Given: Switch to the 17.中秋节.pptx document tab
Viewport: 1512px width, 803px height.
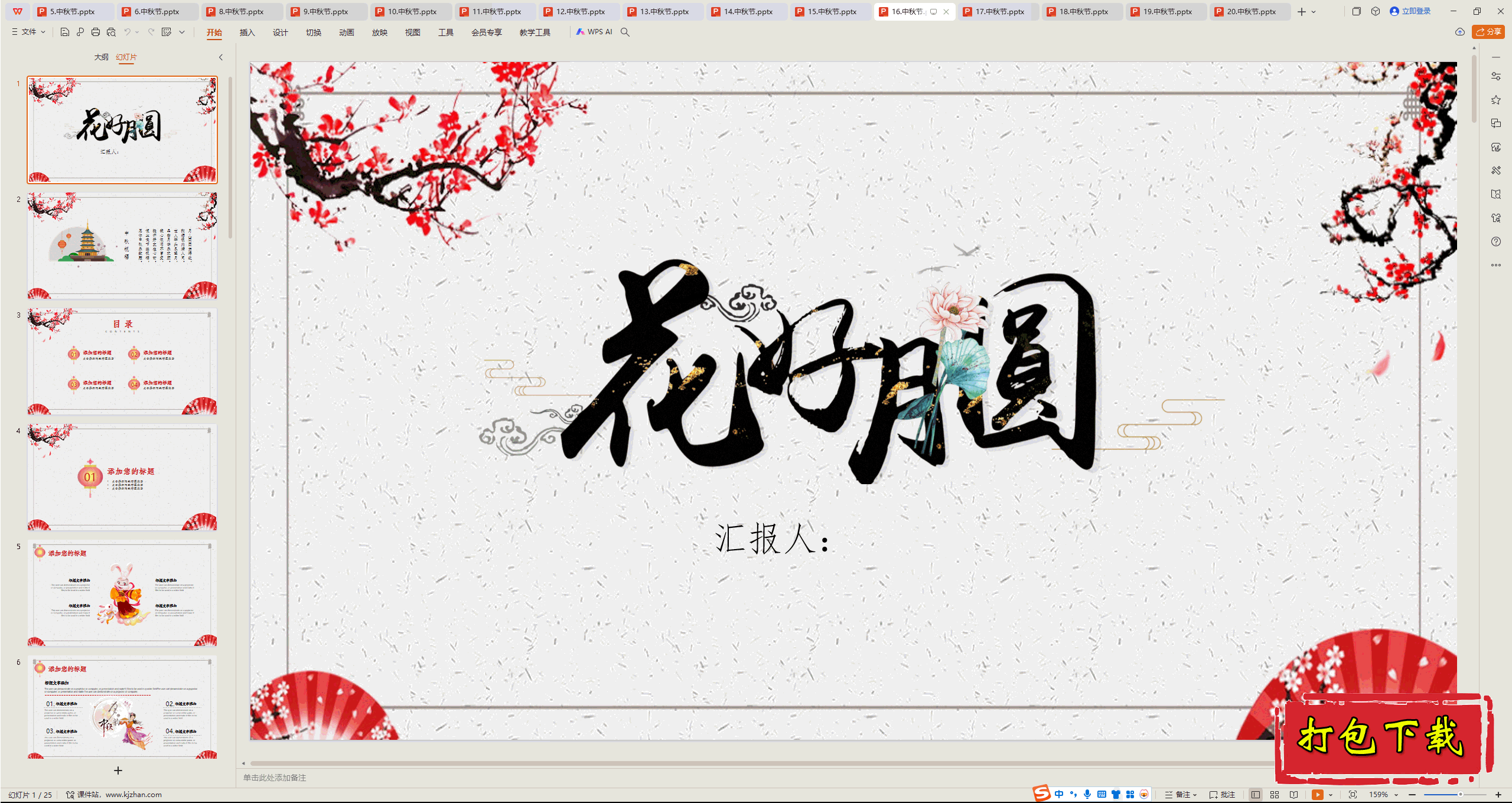Looking at the screenshot, I should point(999,12).
